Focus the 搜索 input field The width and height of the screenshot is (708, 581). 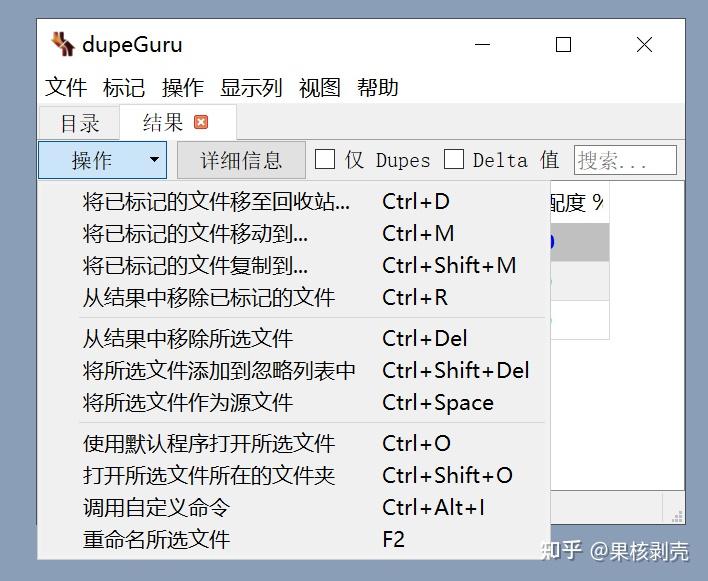(625, 160)
